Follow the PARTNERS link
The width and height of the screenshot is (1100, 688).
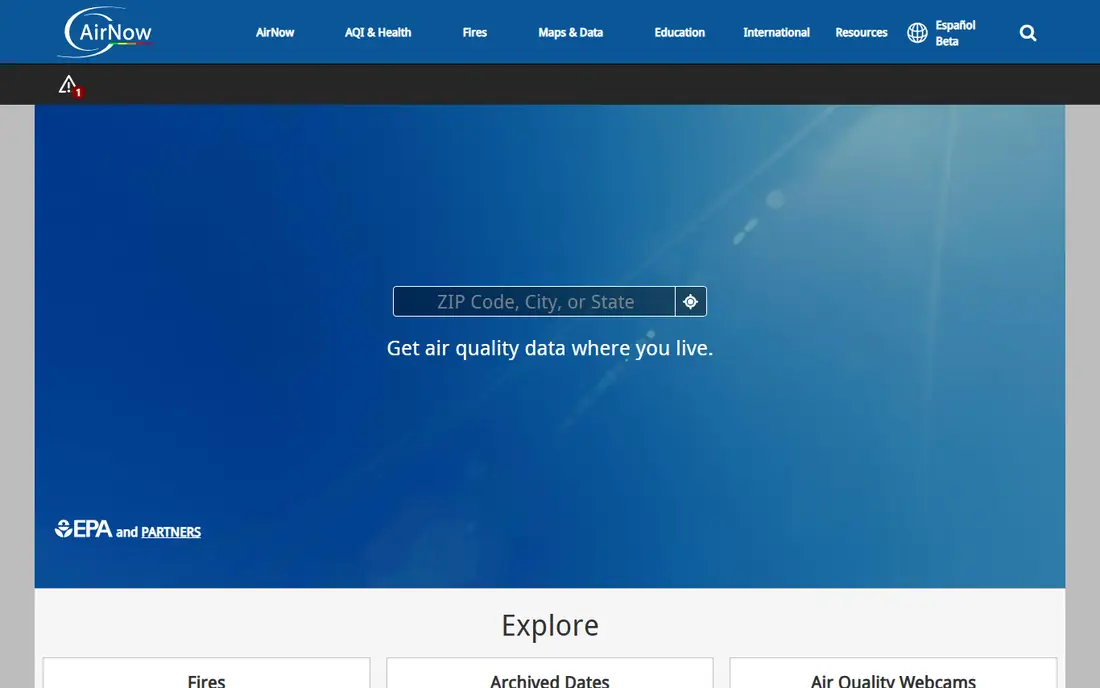[171, 532]
